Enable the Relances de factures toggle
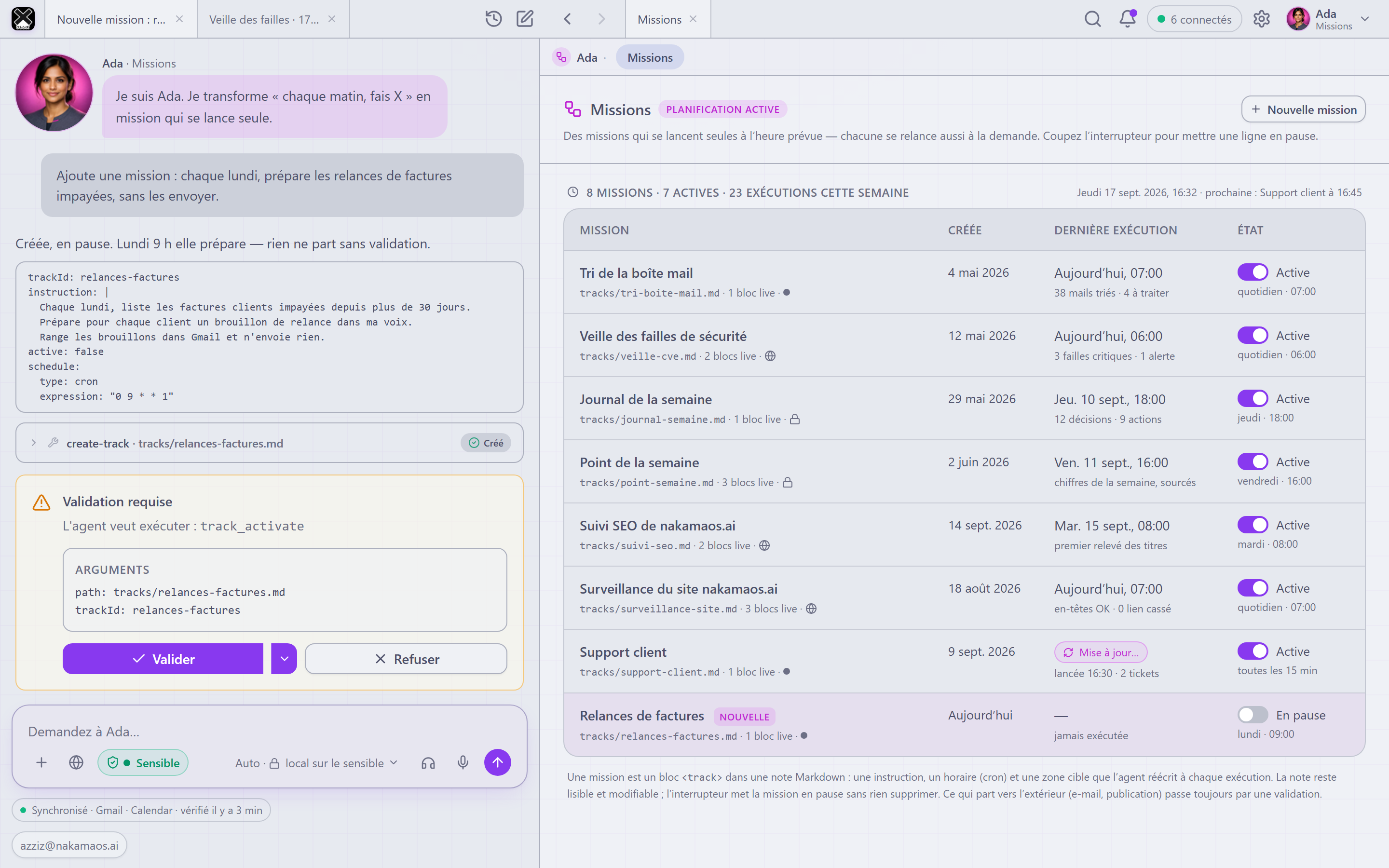 point(1253,715)
